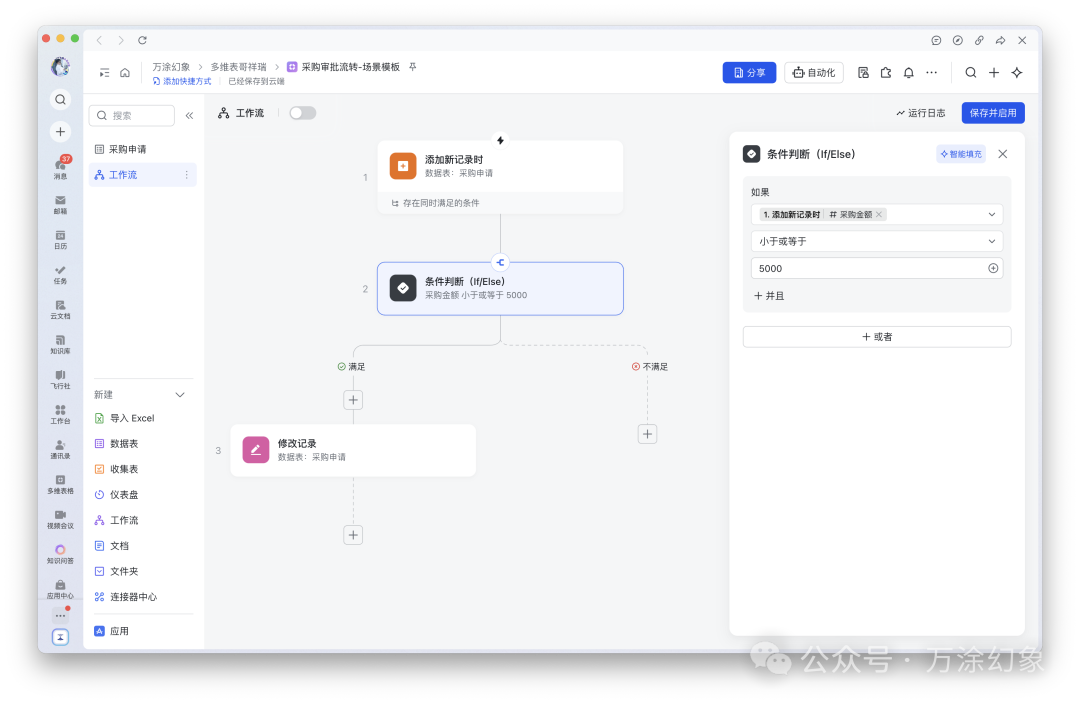Create new 收集表 from list

point(143,469)
